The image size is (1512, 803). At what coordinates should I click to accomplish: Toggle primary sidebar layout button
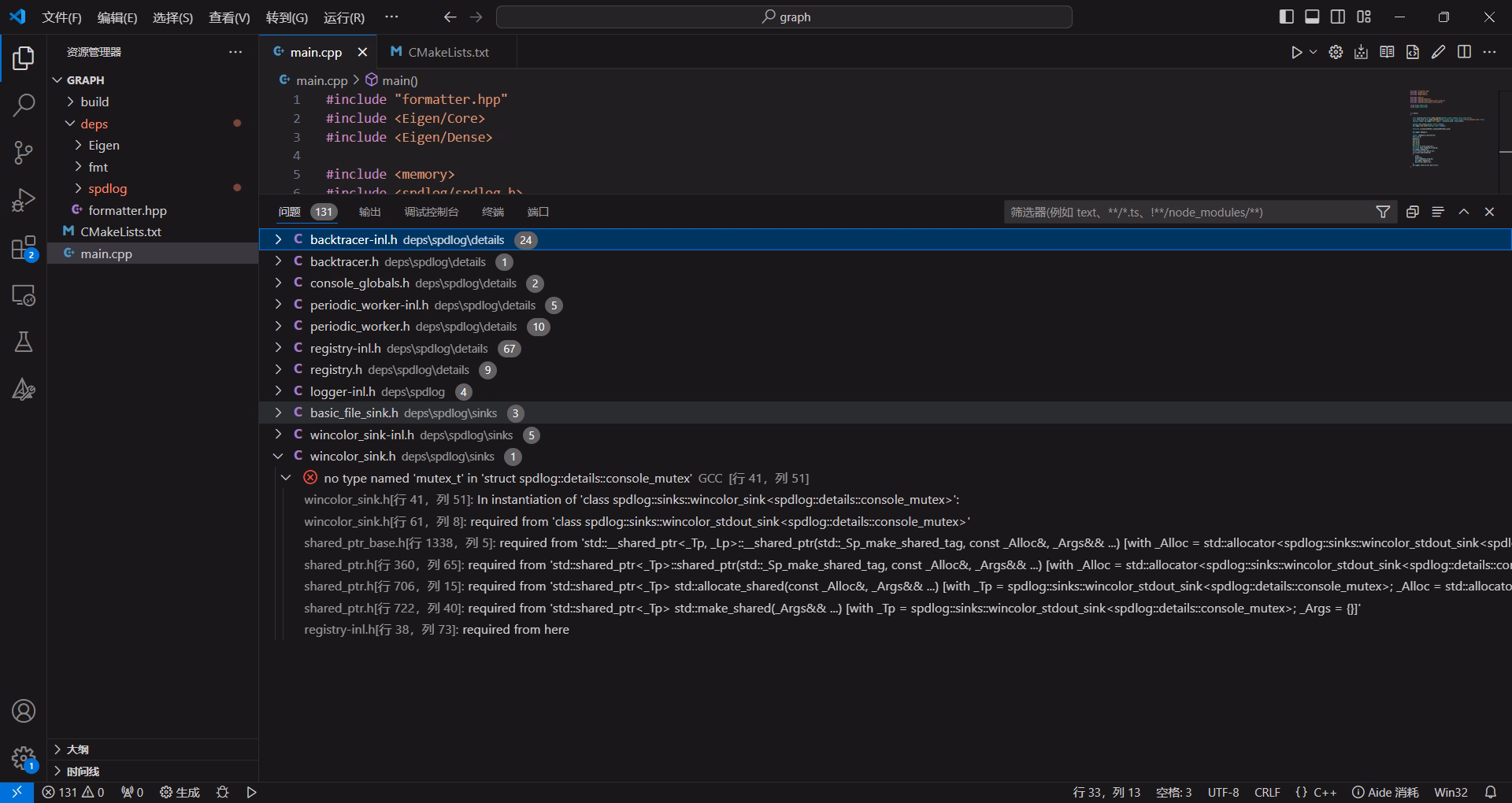point(1287,17)
